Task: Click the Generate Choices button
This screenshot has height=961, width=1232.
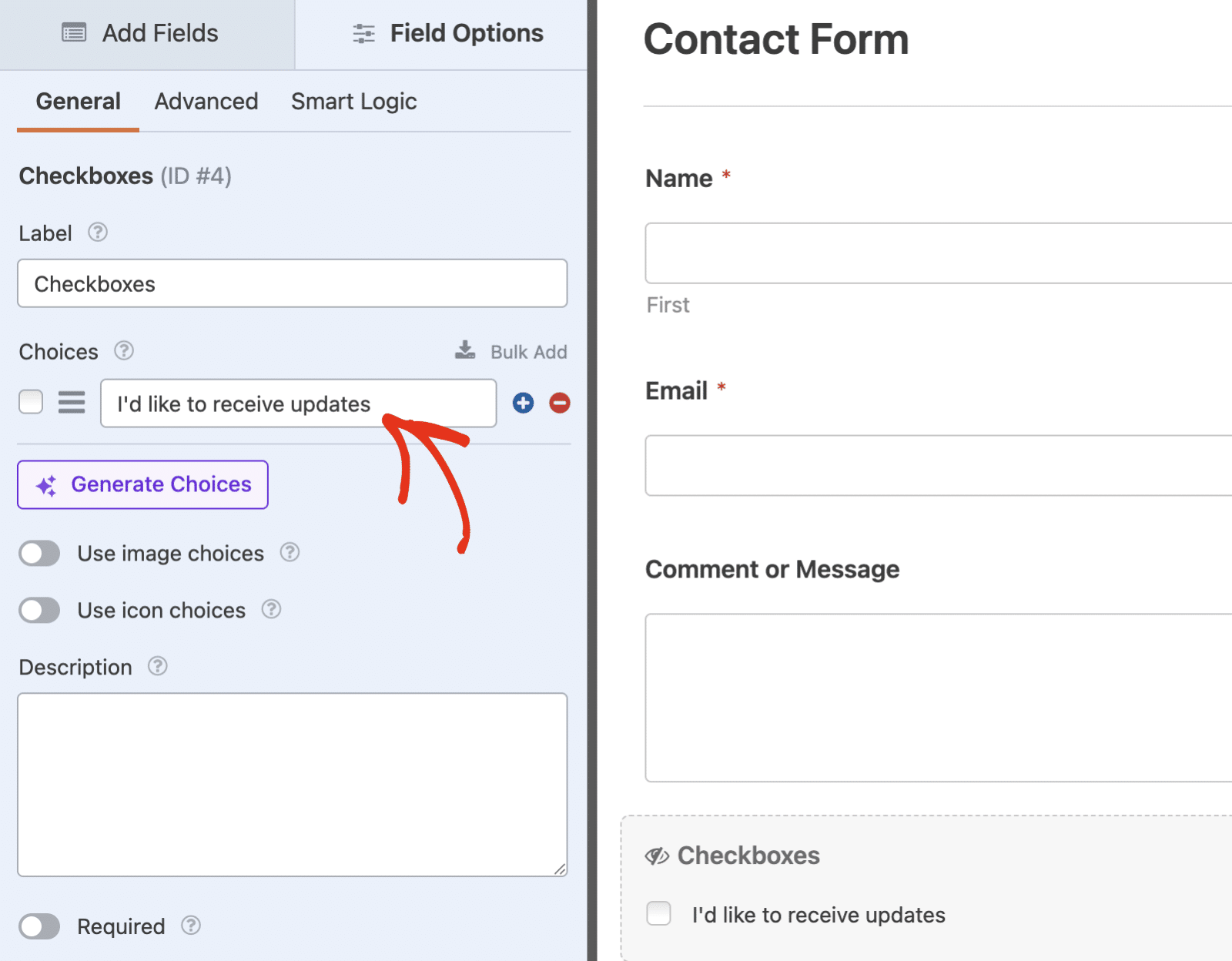Action: [x=142, y=484]
